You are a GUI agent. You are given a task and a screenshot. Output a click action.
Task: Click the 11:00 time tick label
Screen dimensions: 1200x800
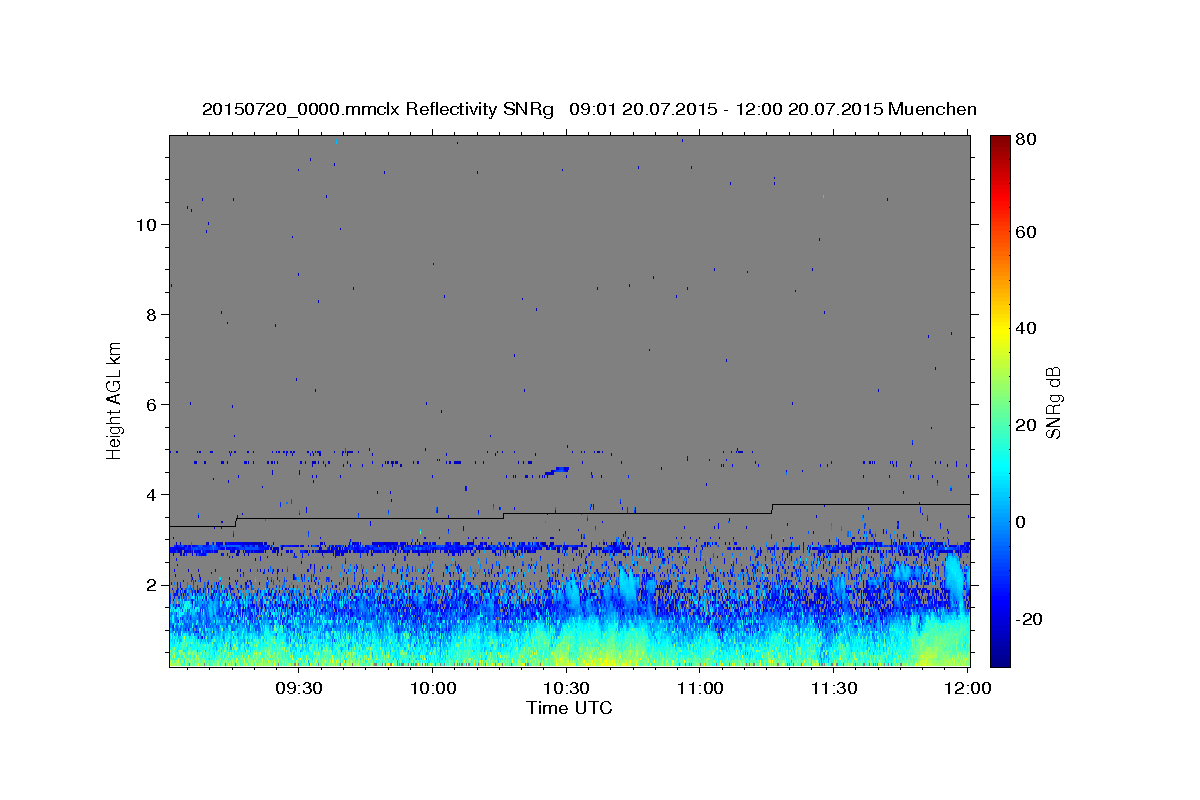pyautogui.click(x=700, y=689)
